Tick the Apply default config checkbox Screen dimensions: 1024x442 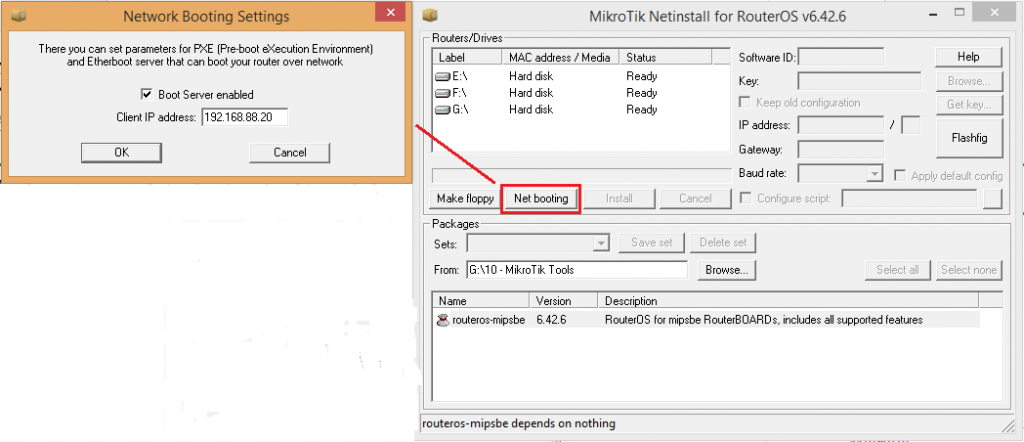pos(900,176)
